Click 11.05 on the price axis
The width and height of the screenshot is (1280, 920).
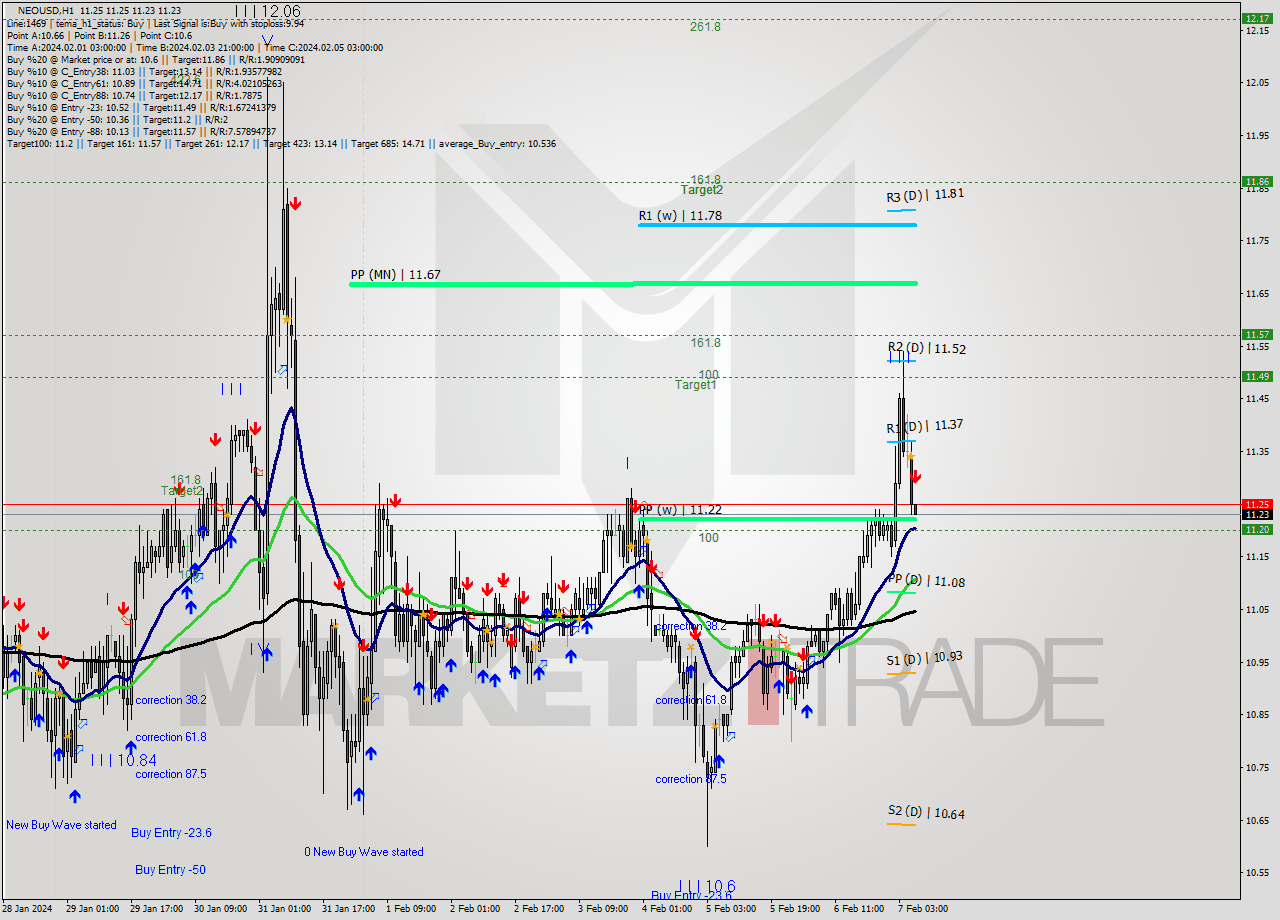1258,609
